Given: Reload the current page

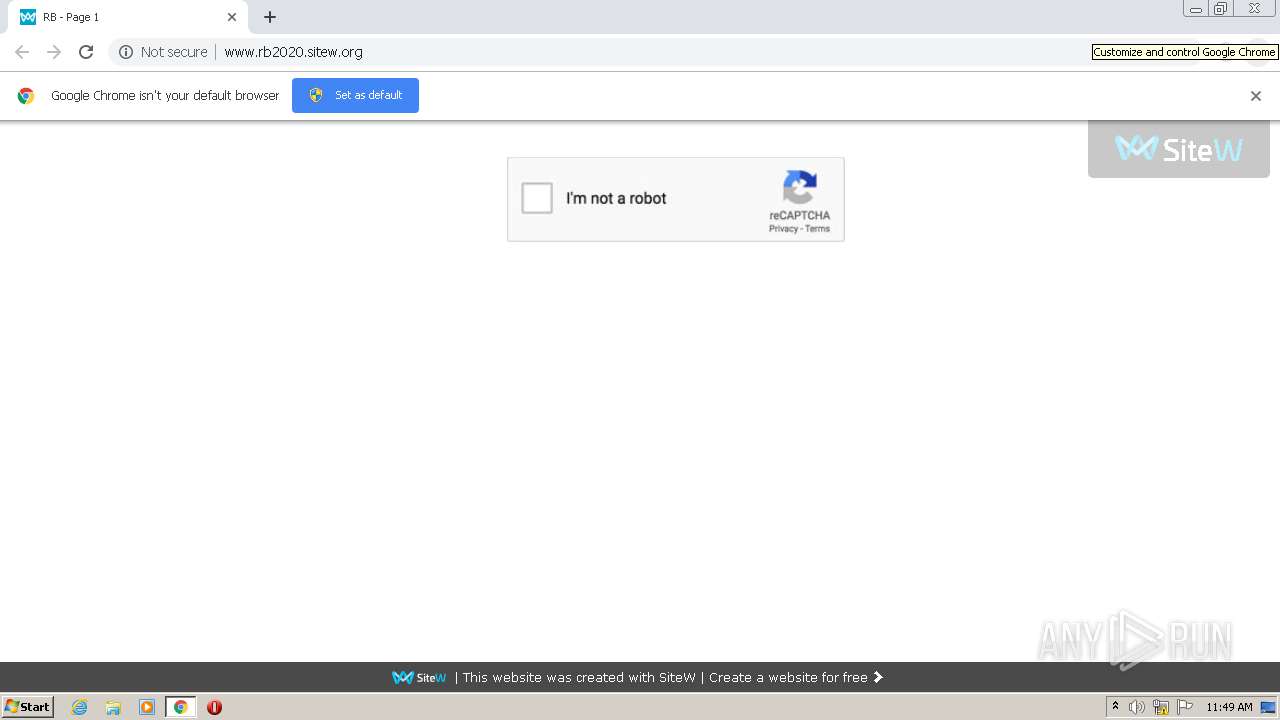Looking at the screenshot, I should click(x=86, y=52).
